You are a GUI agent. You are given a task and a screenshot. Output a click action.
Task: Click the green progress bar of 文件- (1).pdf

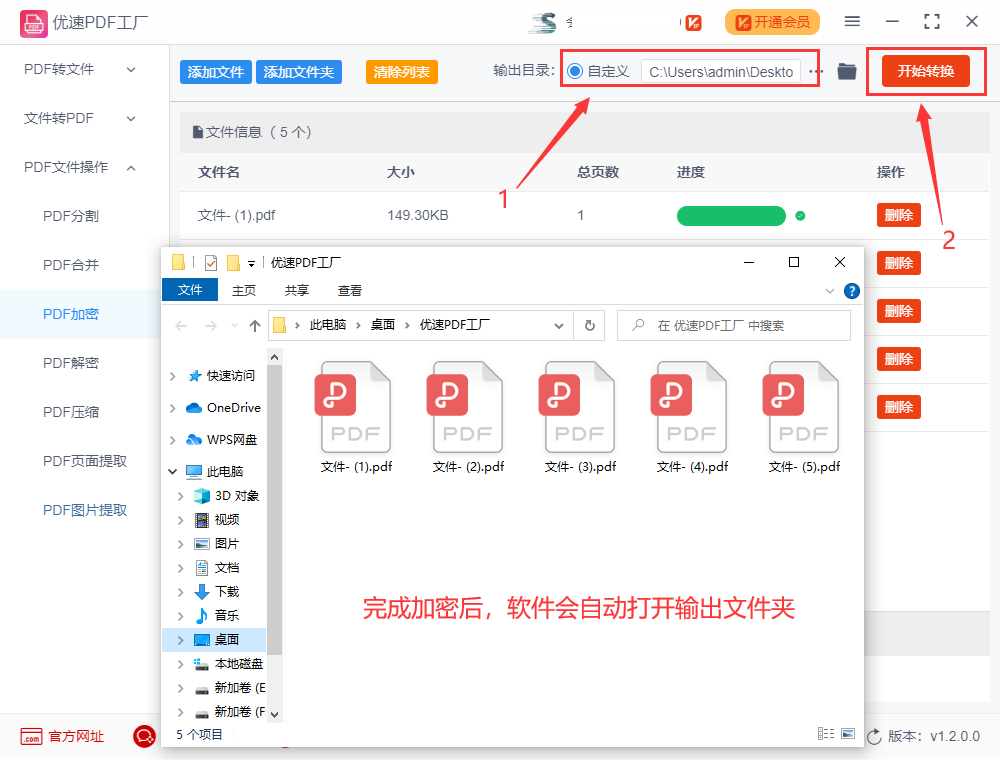click(x=731, y=216)
